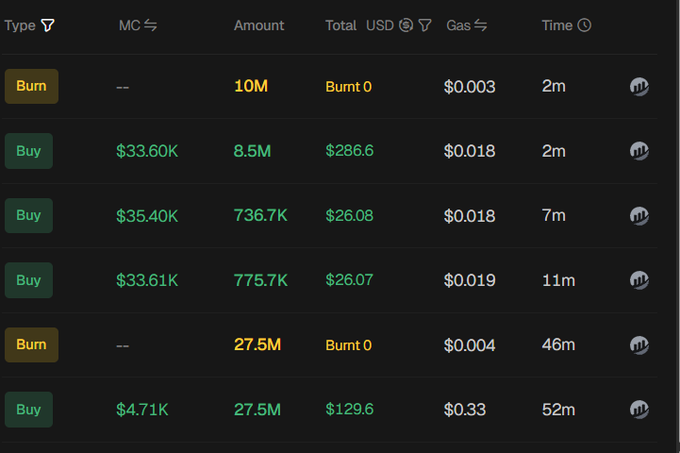The height and width of the screenshot is (453, 680).
Task: Open chart icon for 736.7K Buy row
Action: click(x=639, y=216)
